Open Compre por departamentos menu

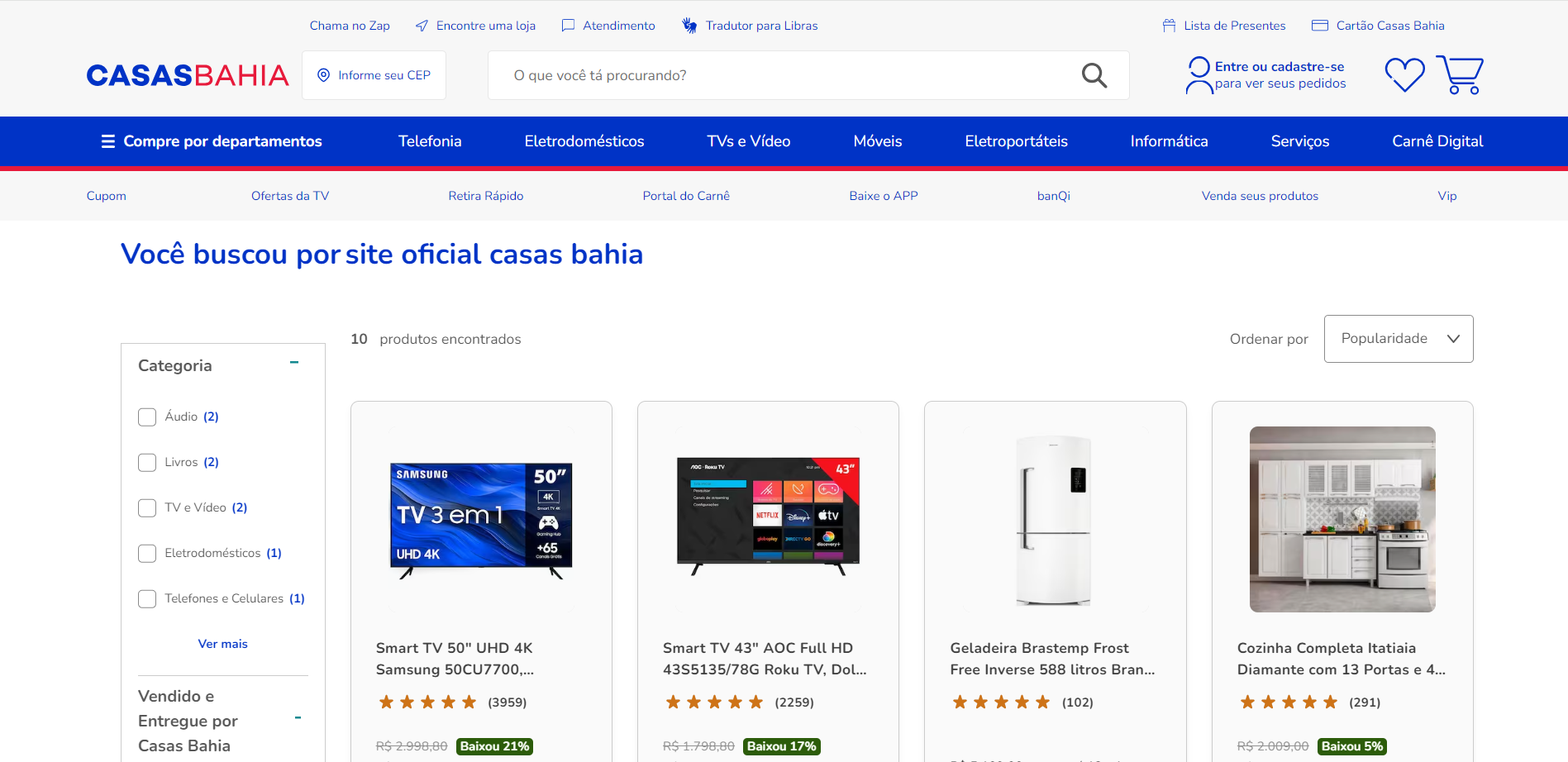pos(212,141)
